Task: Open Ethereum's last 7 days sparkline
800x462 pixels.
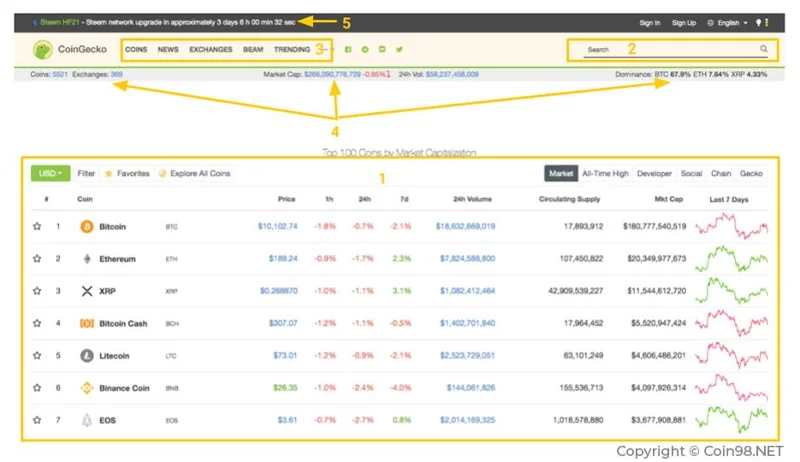Action: coord(731,259)
